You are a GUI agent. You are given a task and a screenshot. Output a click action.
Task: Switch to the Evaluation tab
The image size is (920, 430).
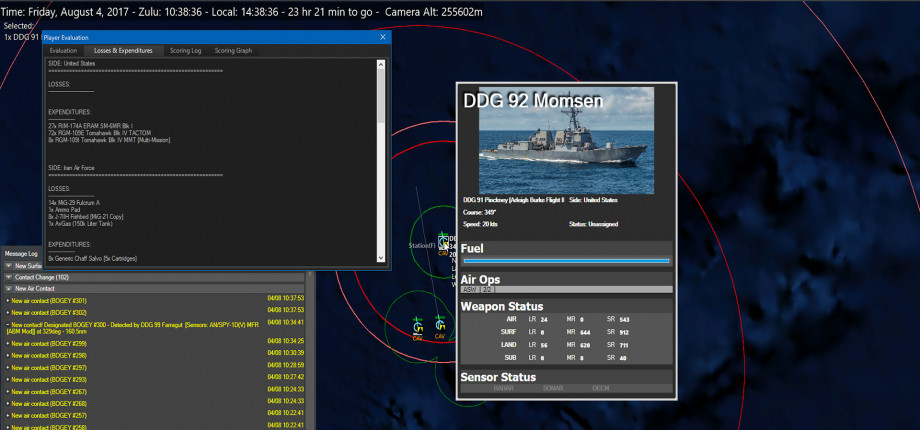click(63, 51)
